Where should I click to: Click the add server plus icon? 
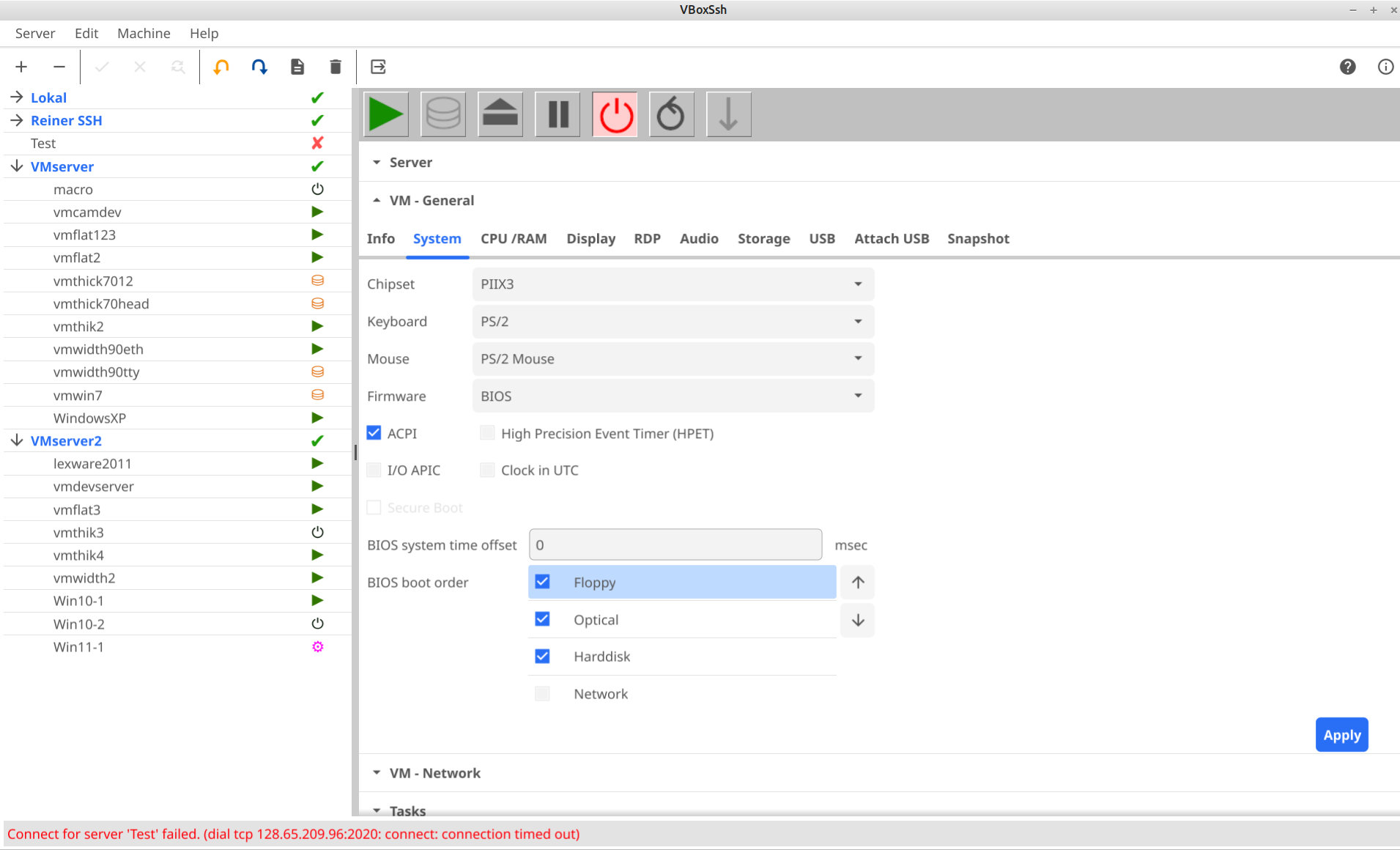pos(21,67)
